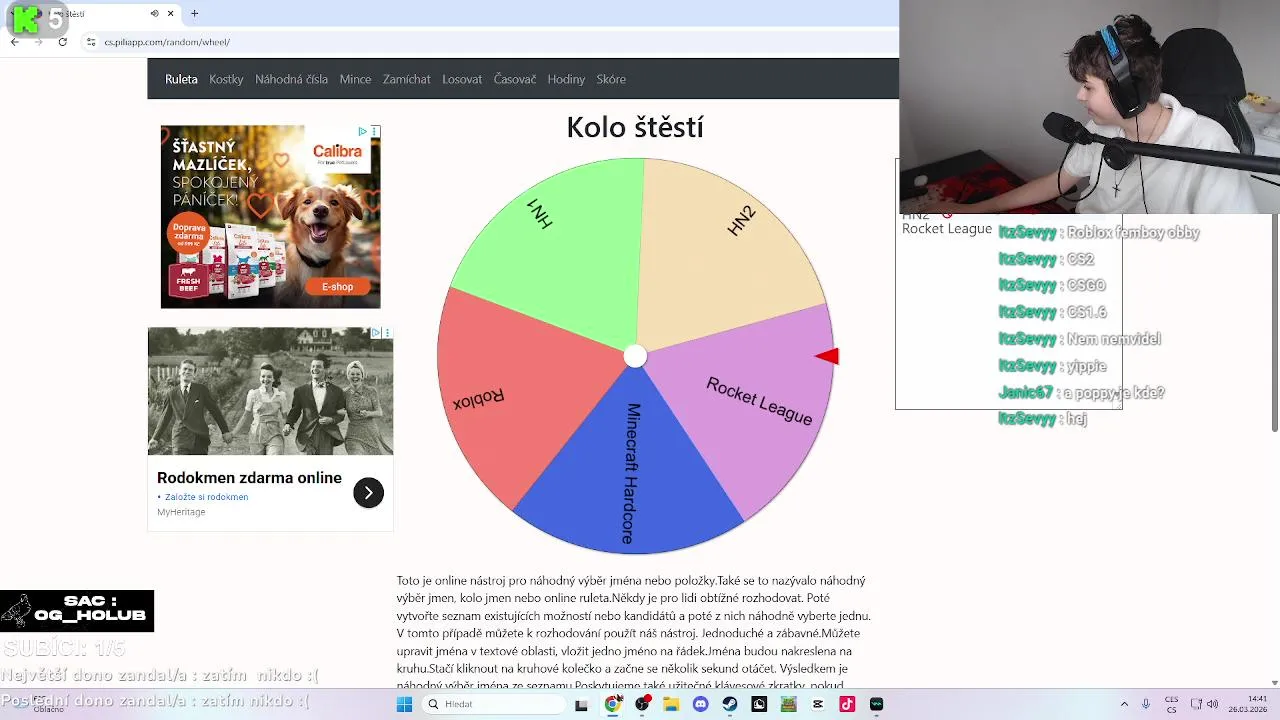Image resolution: width=1280 pixels, height=720 pixels.
Task: Open the Windows Start menu
Action: click(404, 704)
